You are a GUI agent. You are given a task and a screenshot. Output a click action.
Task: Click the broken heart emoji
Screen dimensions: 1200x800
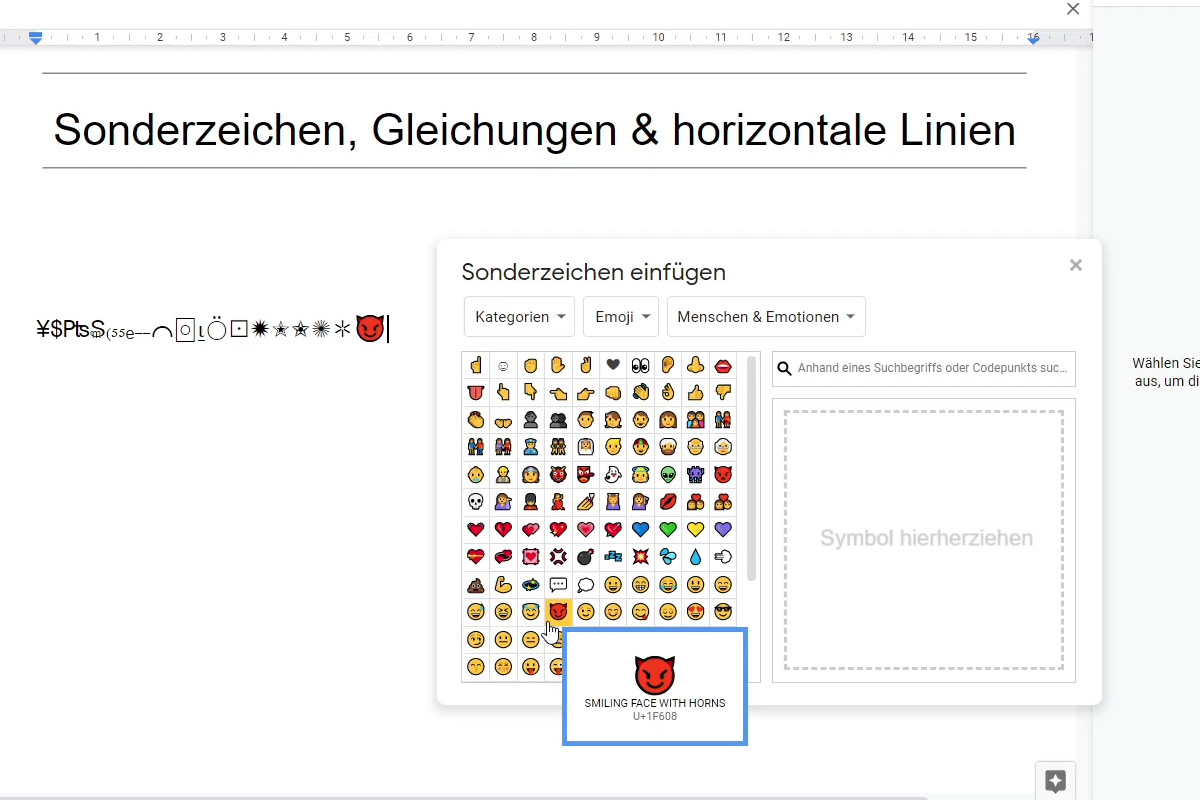pos(503,529)
